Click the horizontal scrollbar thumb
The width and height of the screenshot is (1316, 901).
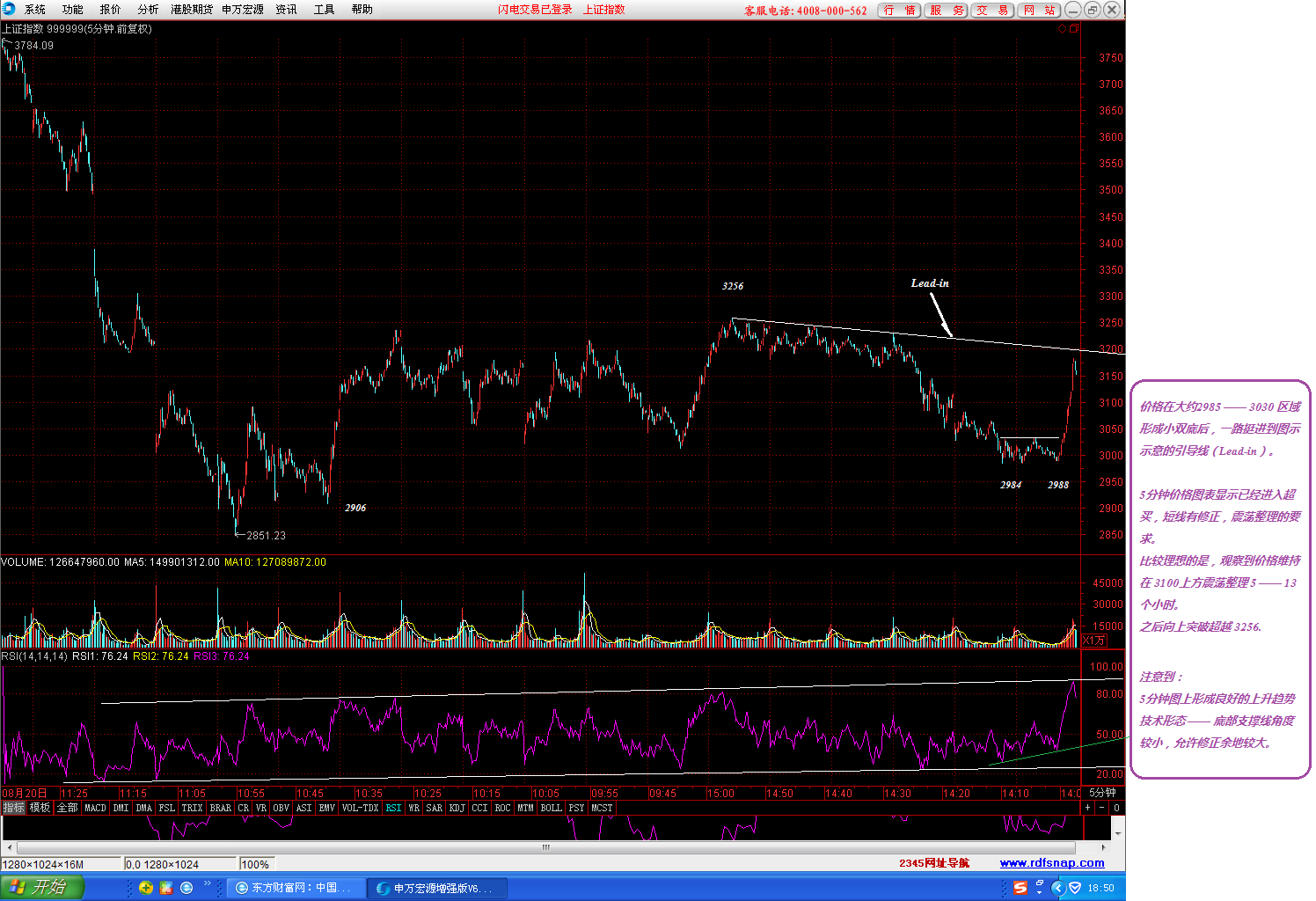click(x=545, y=847)
